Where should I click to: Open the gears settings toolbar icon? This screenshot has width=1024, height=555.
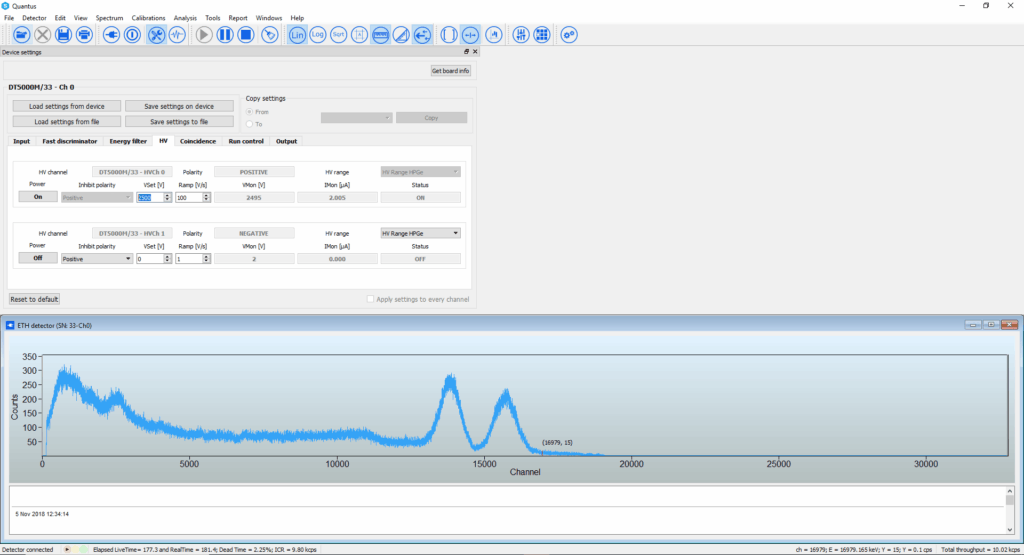pyautogui.click(x=569, y=35)
